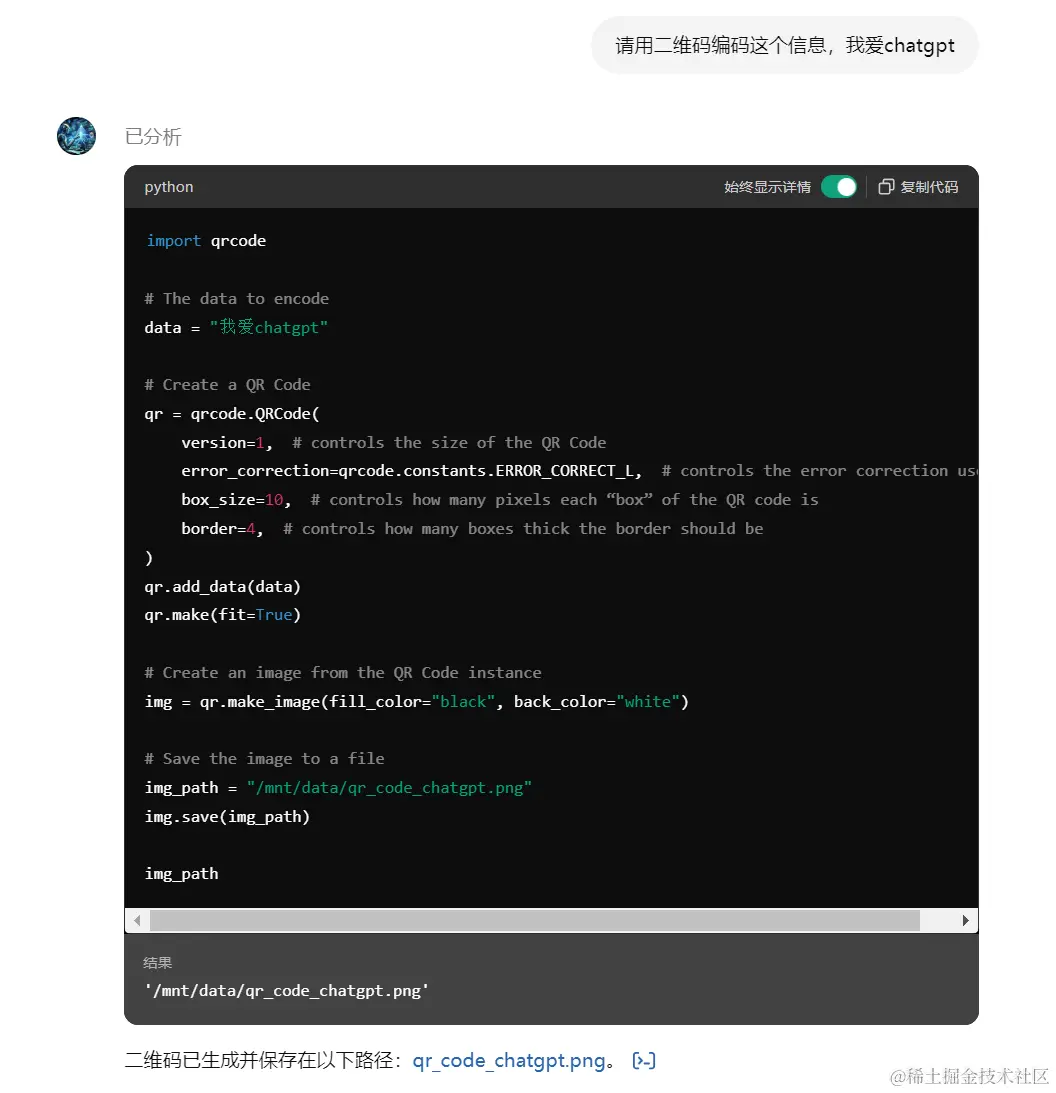The width and height of the screenshot is (1056, 1093).
Task: Click the 已分析 status label
Action: pyautogui.click(x=153, y=137)
